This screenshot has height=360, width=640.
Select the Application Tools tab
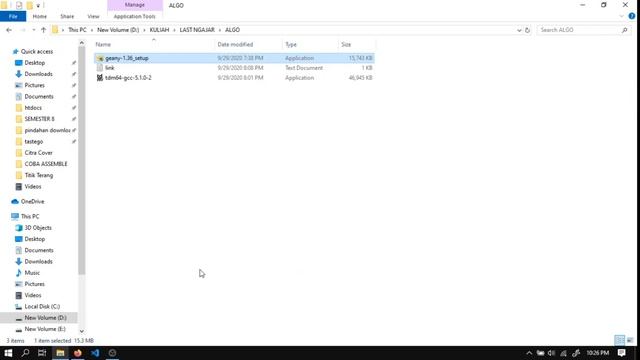(135, 16)
